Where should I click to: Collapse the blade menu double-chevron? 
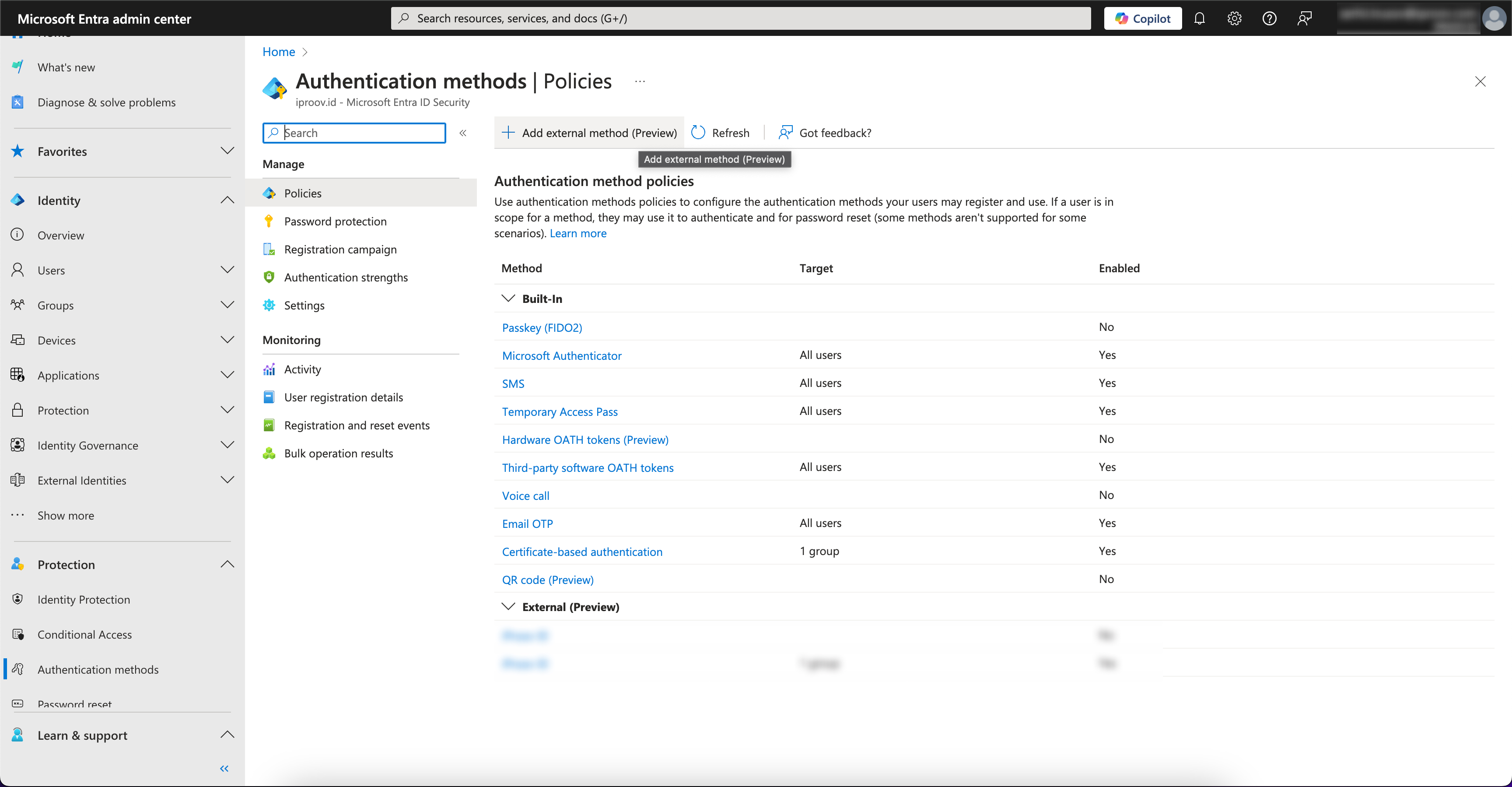(462, 133)
